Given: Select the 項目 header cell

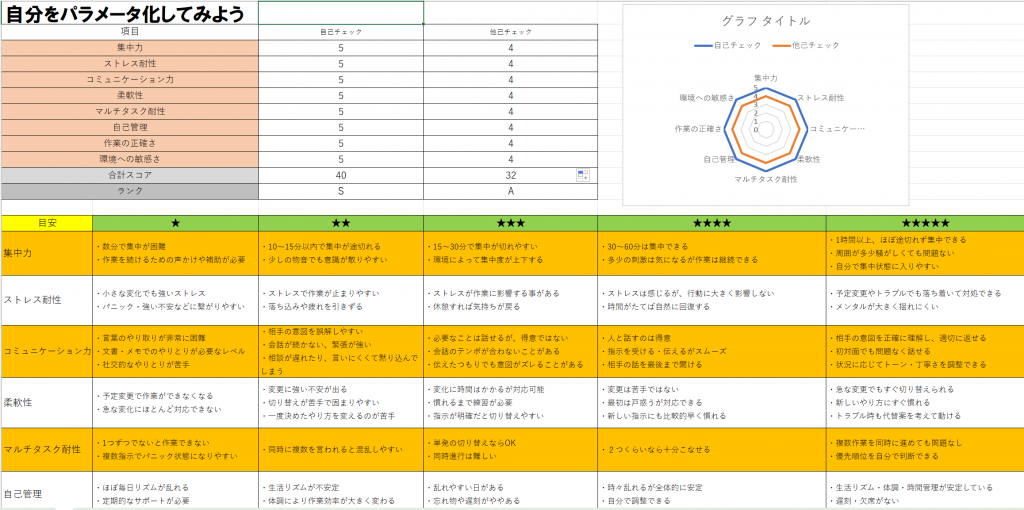Looking at the screenshot, I should (x=129, y=32).
